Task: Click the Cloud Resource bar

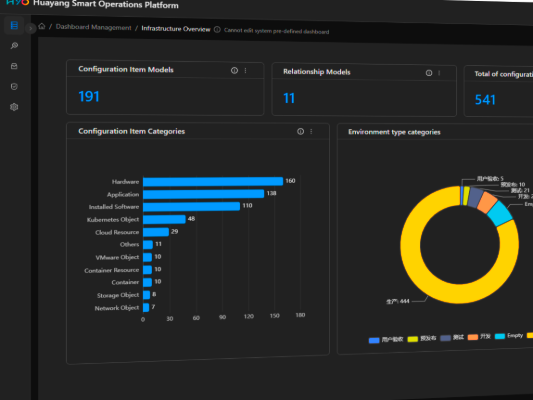Action: 156,232
